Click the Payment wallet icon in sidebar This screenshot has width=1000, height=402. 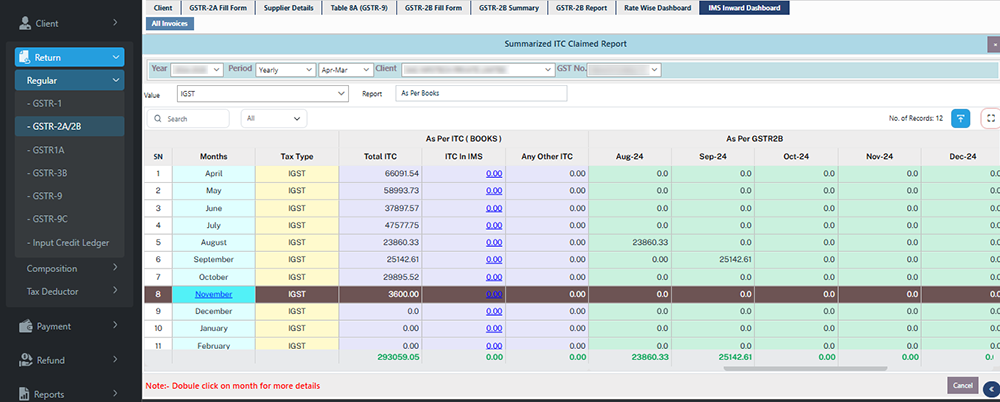click(x=24, y=326)
